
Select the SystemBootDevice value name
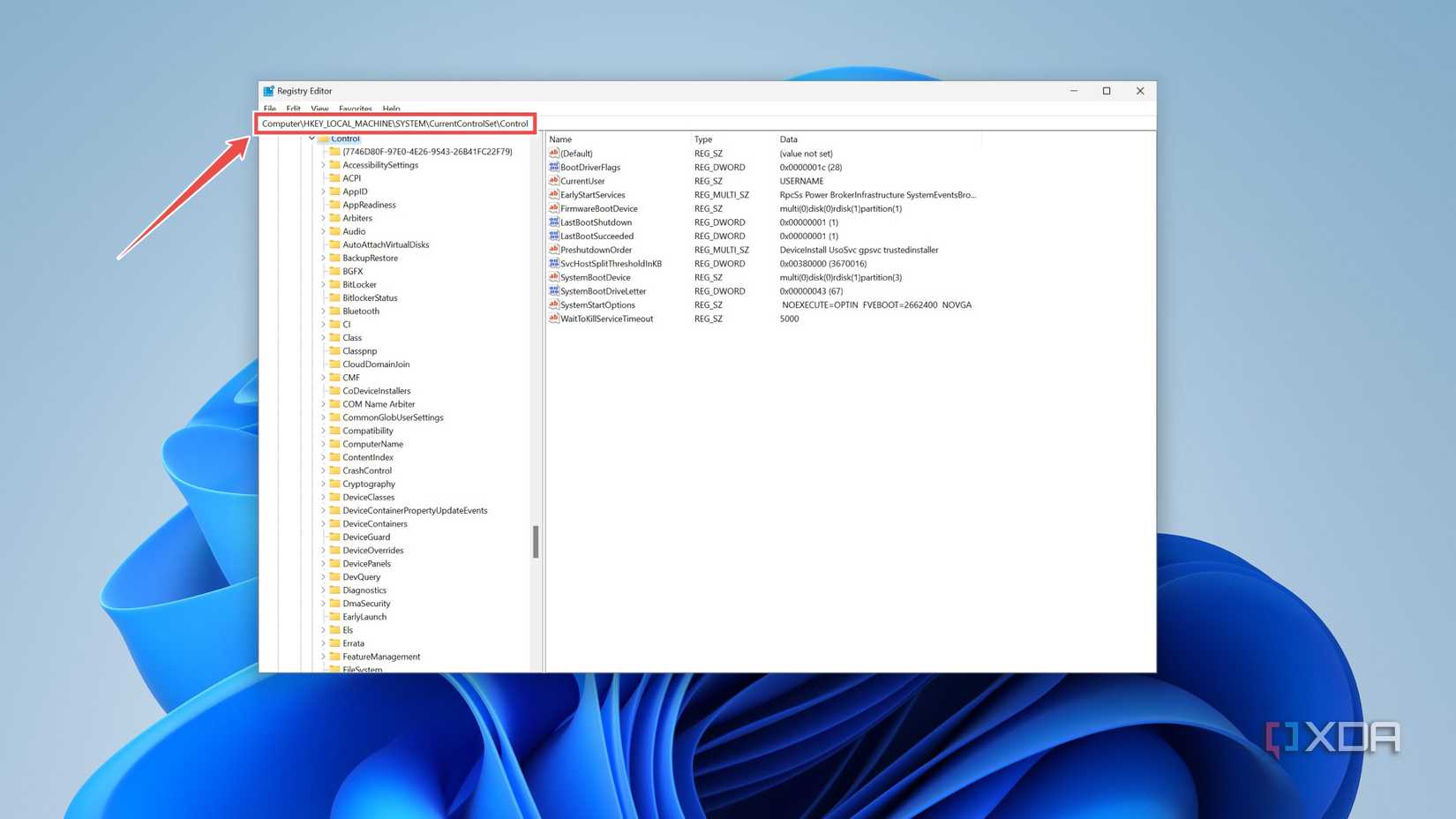click(595, 277)
